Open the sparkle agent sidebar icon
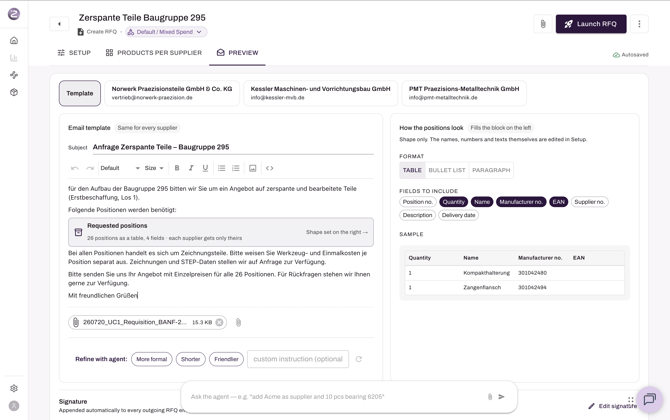 click(x=14, y=75)
